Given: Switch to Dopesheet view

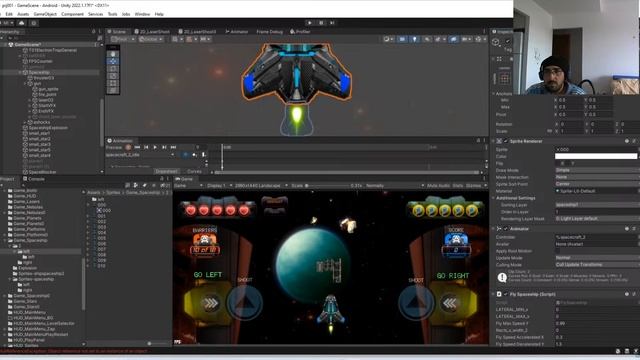Looking at the screenshot, I should (x=167, y=171).
